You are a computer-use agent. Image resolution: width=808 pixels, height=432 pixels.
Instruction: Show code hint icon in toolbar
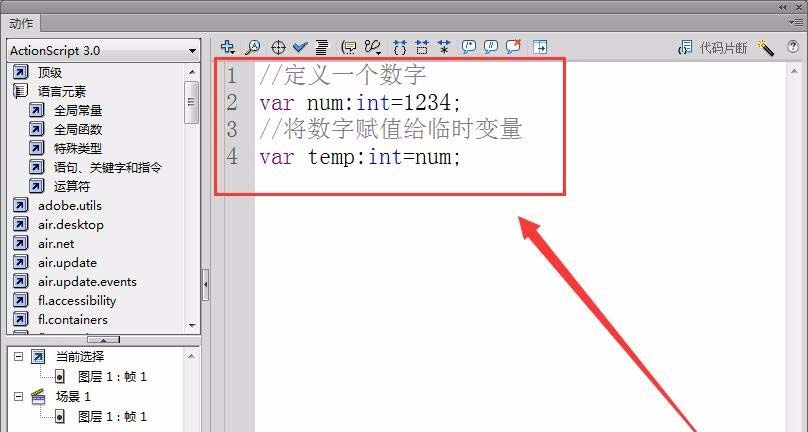coord(349,47)
